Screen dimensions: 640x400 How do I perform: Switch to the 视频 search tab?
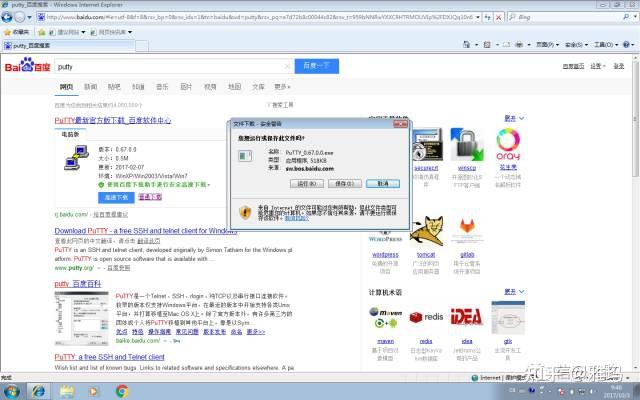click(x=210, y=87)
